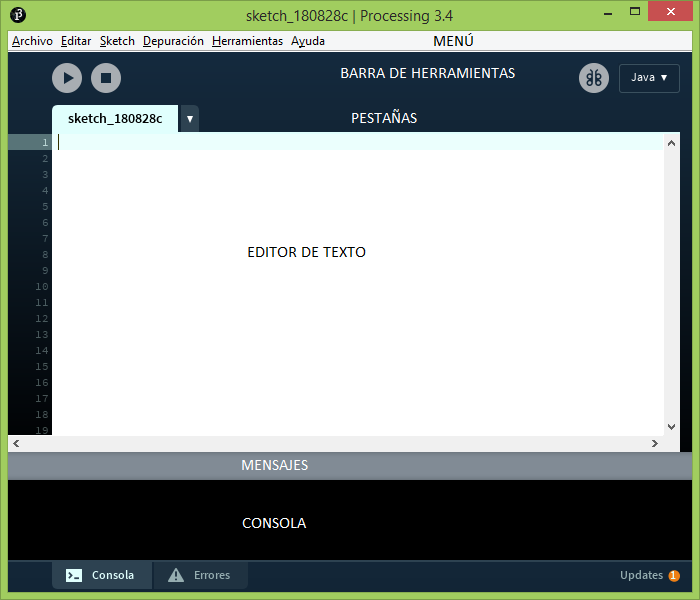
Task: Minimize the Processing window
Action: click(608, 12)
